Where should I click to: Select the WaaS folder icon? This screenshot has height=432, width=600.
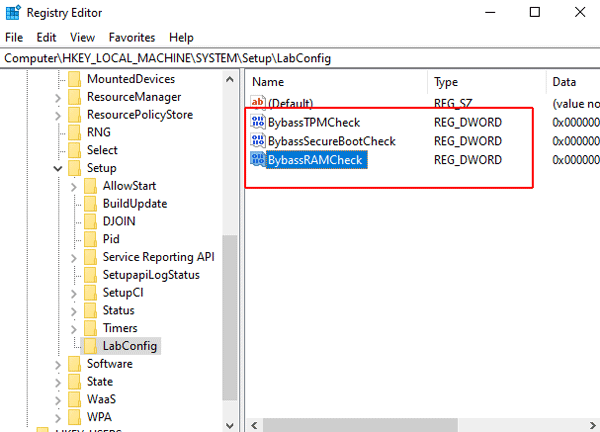75,399
